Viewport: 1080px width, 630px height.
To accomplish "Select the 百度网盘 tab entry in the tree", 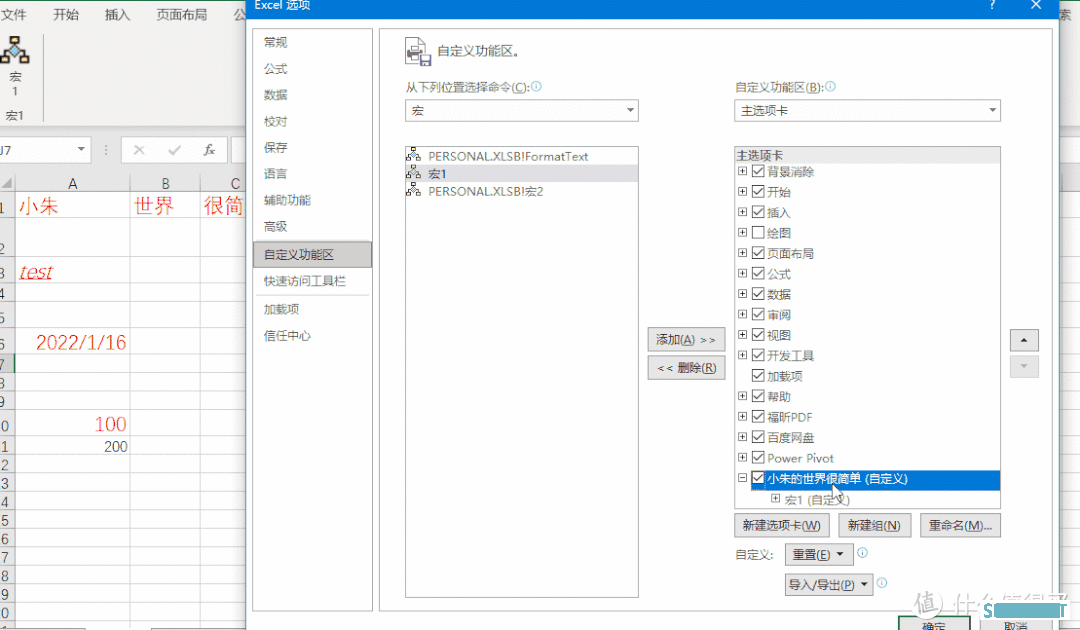I will click(x=791, y=438).
